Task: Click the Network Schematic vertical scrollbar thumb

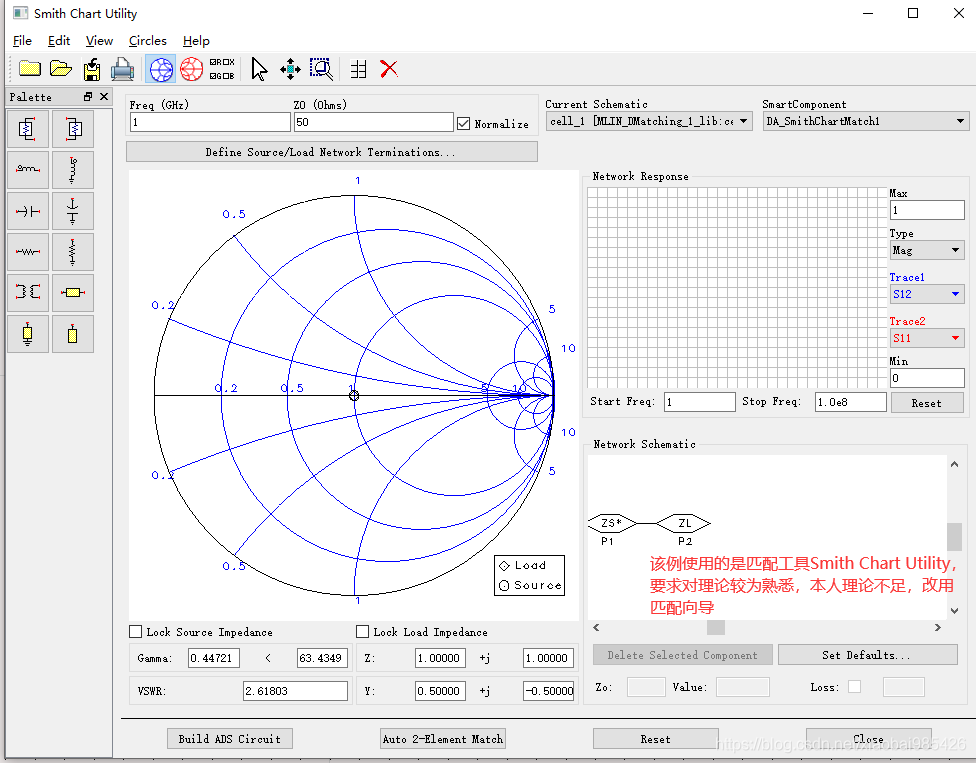Action: (954, 536)
